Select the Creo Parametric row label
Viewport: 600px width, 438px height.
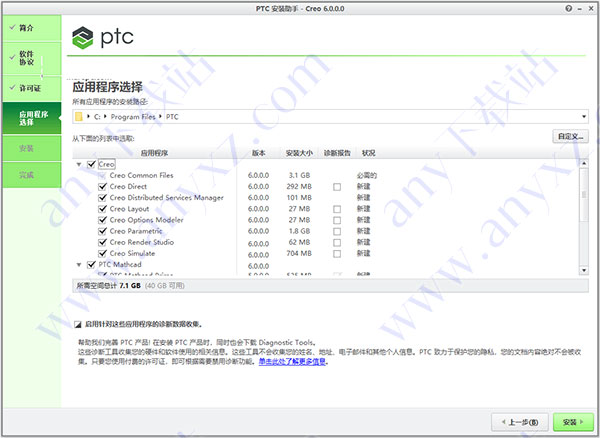click(136, 231)
